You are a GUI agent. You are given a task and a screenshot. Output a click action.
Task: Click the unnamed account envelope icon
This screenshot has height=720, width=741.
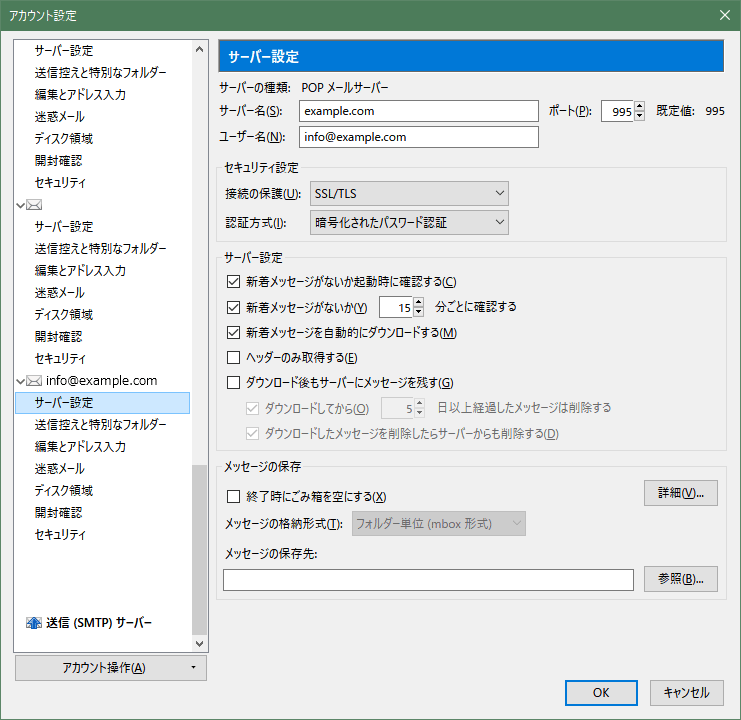[34, 205]
